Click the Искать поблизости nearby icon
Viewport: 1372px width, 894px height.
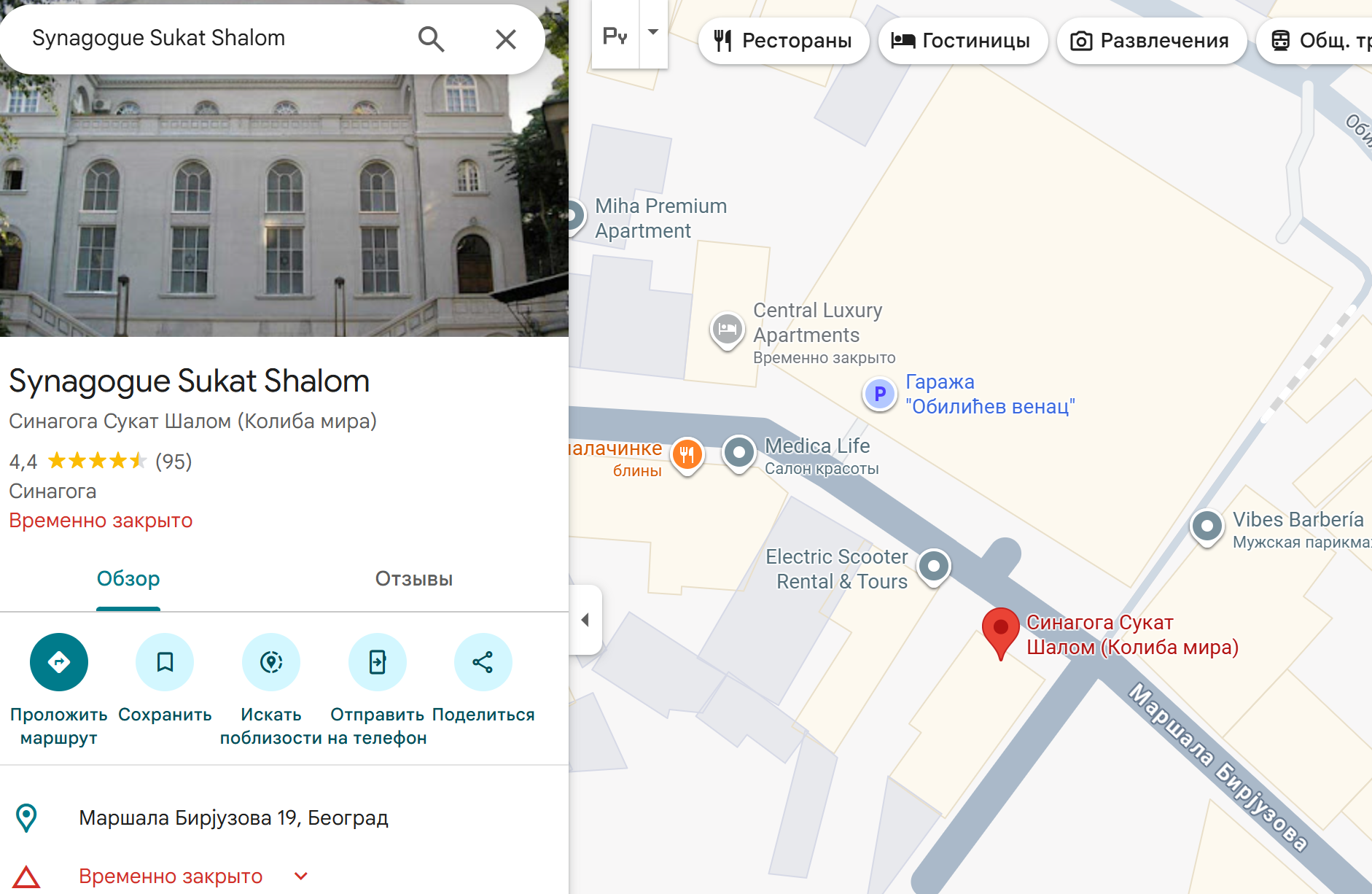271,662
